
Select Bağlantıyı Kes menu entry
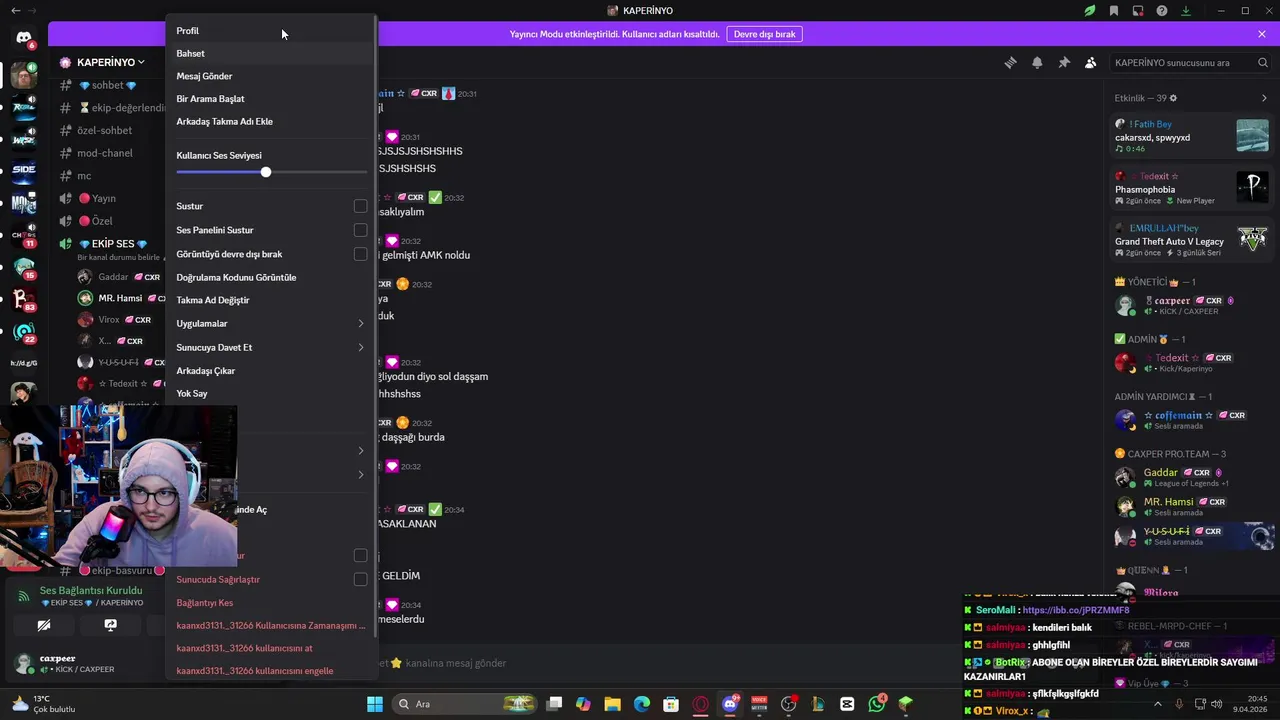click(270, 603)
